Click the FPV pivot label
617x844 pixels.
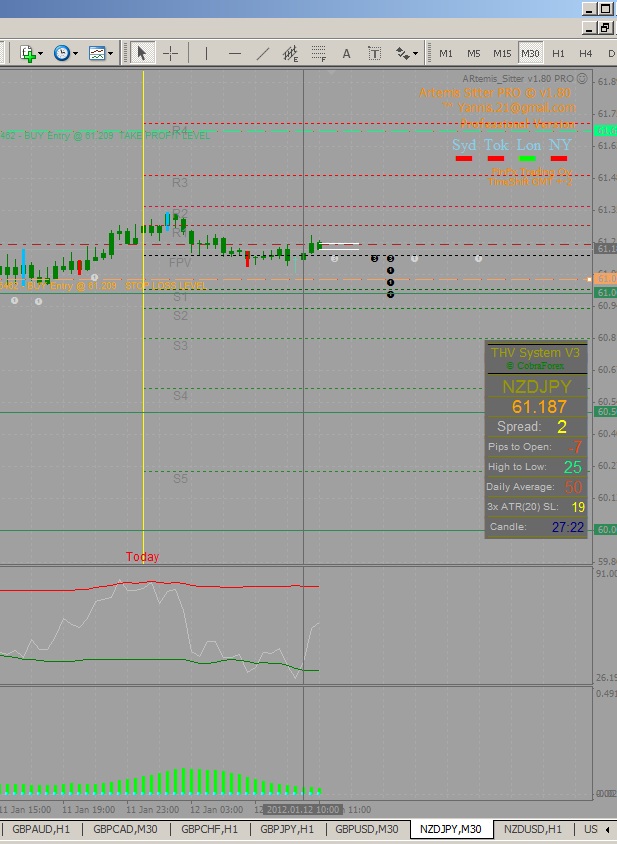tap(180, 263)
